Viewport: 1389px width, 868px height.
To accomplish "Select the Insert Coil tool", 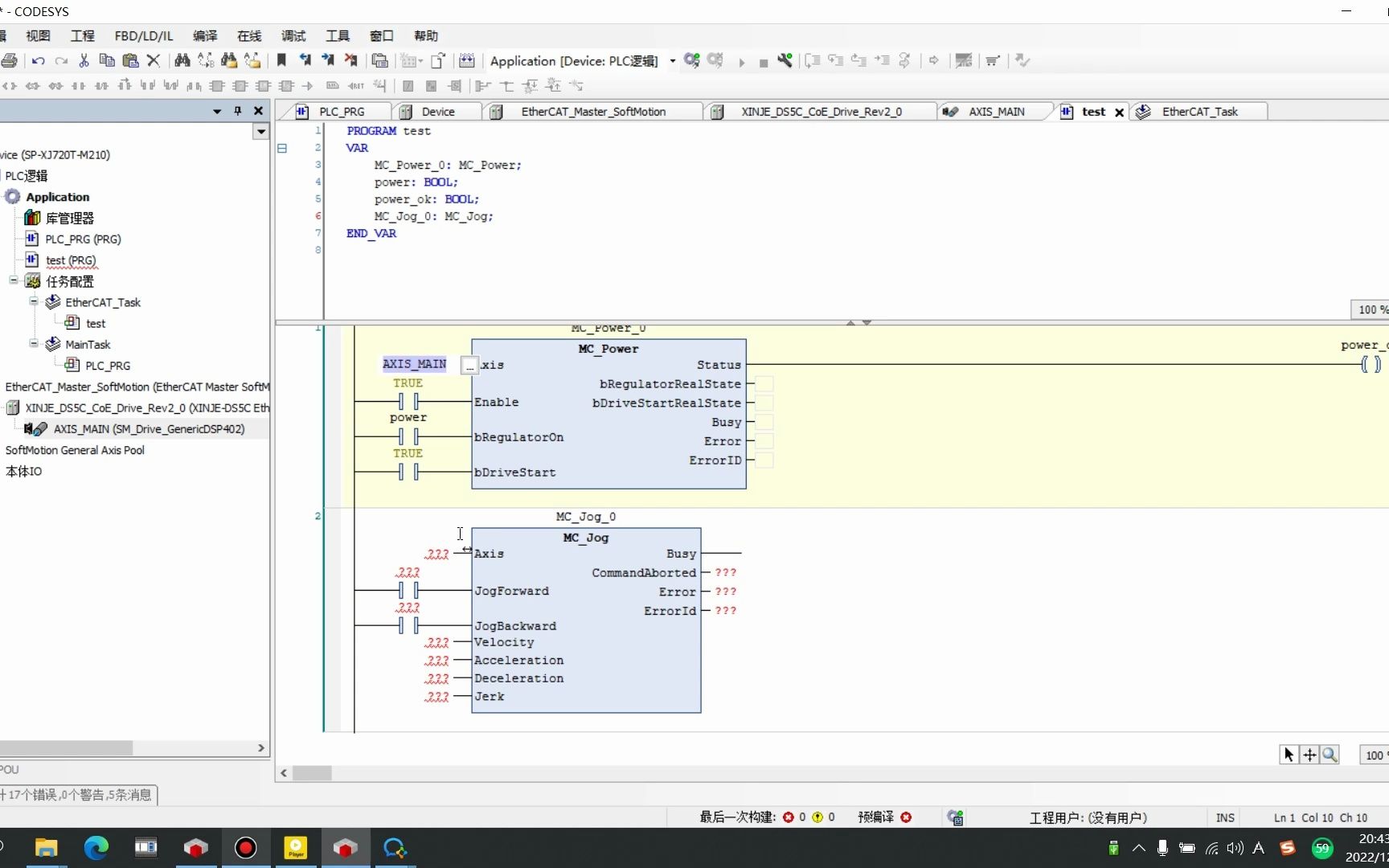I will (x=8, y=86).
